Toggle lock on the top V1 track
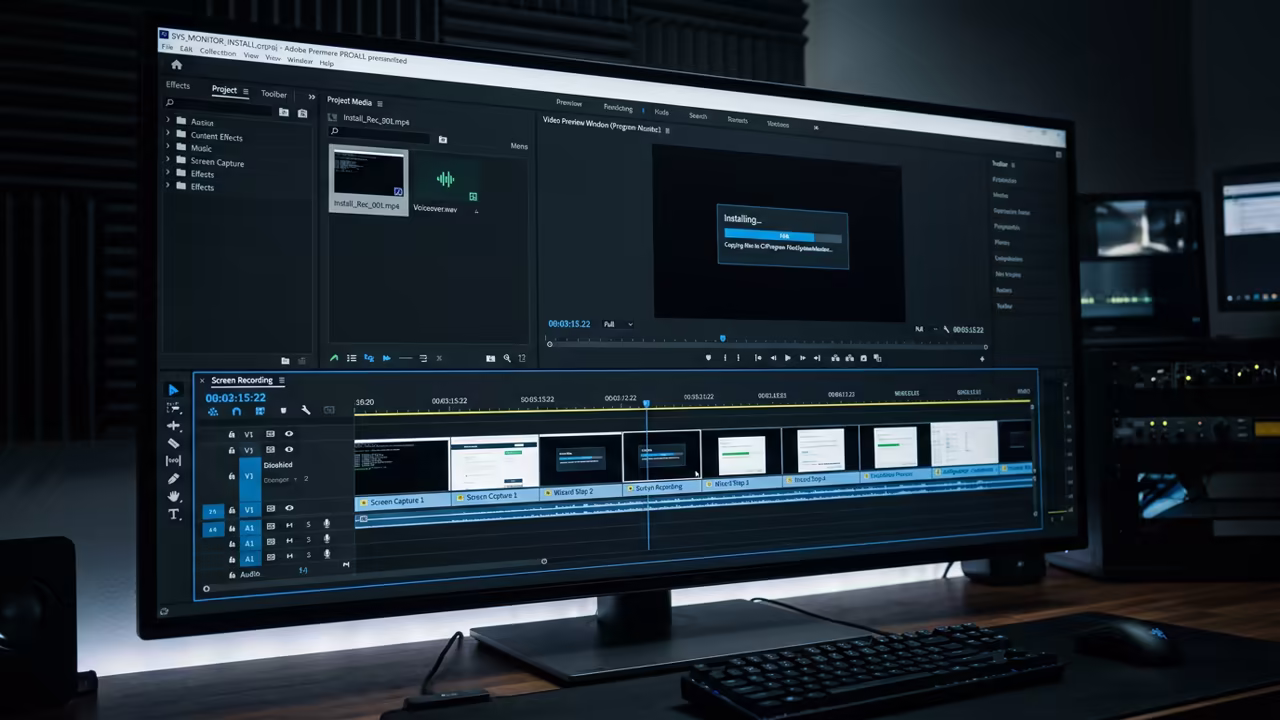 (x=232, y=434)
